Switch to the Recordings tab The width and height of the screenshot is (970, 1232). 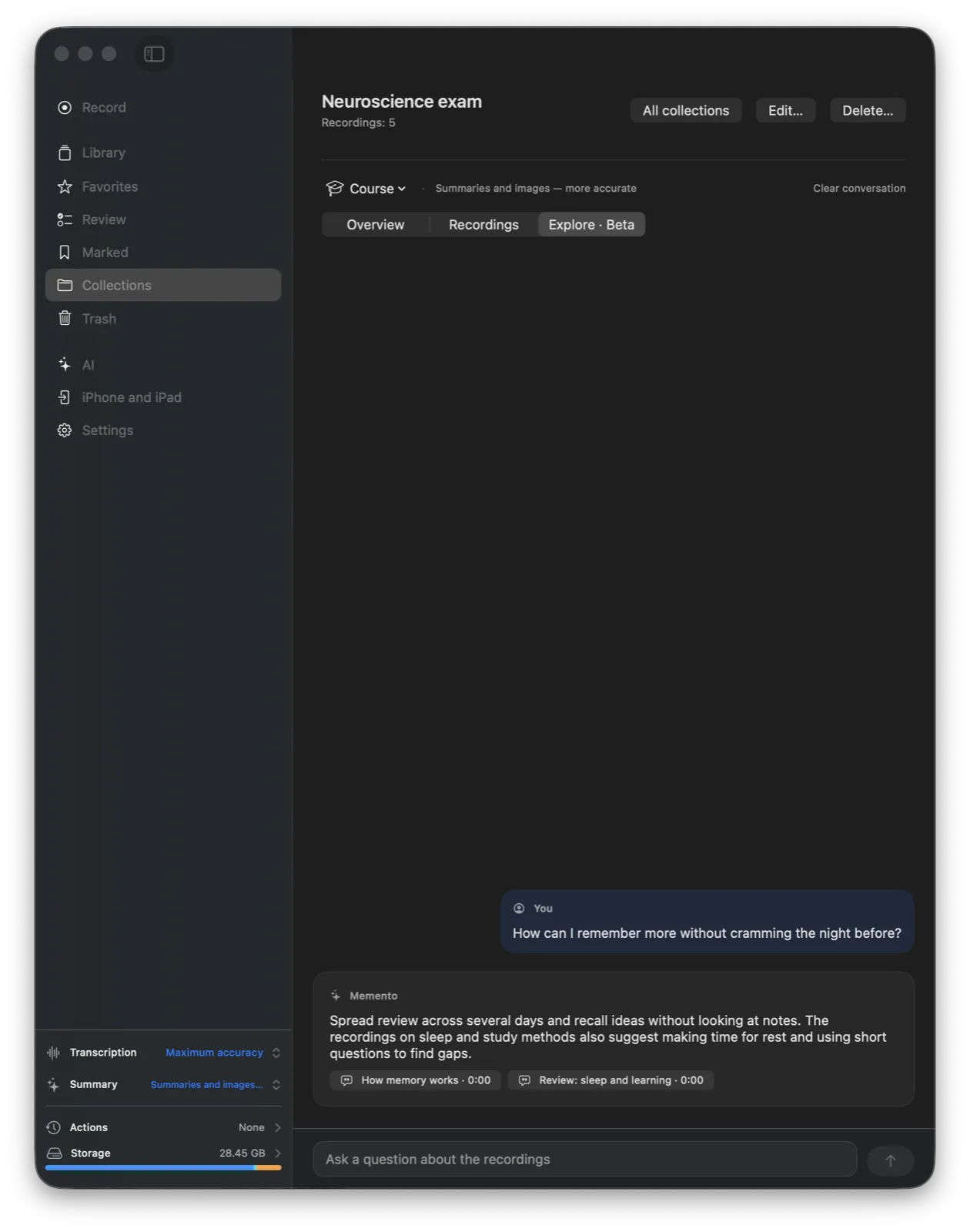coord(483,225)
